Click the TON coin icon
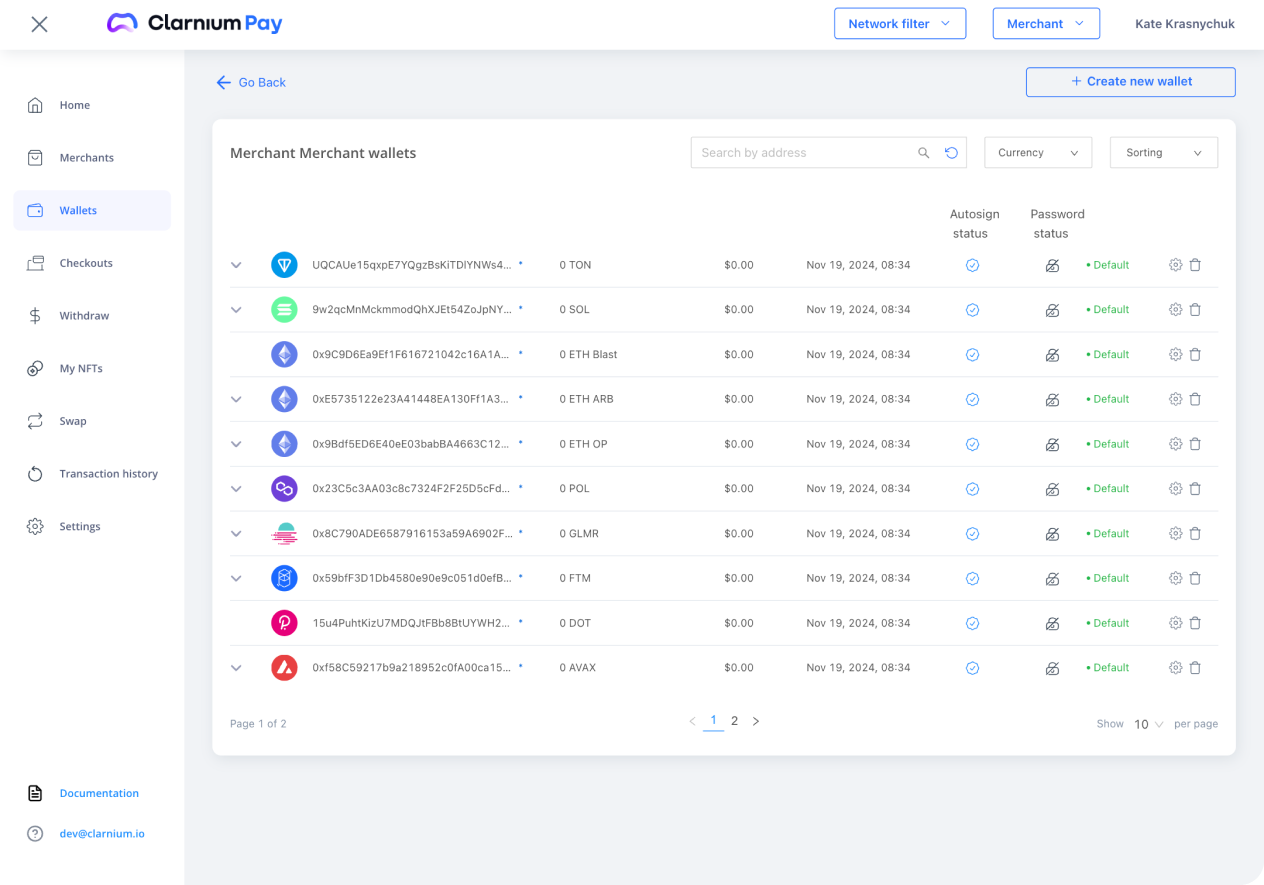 284,265
